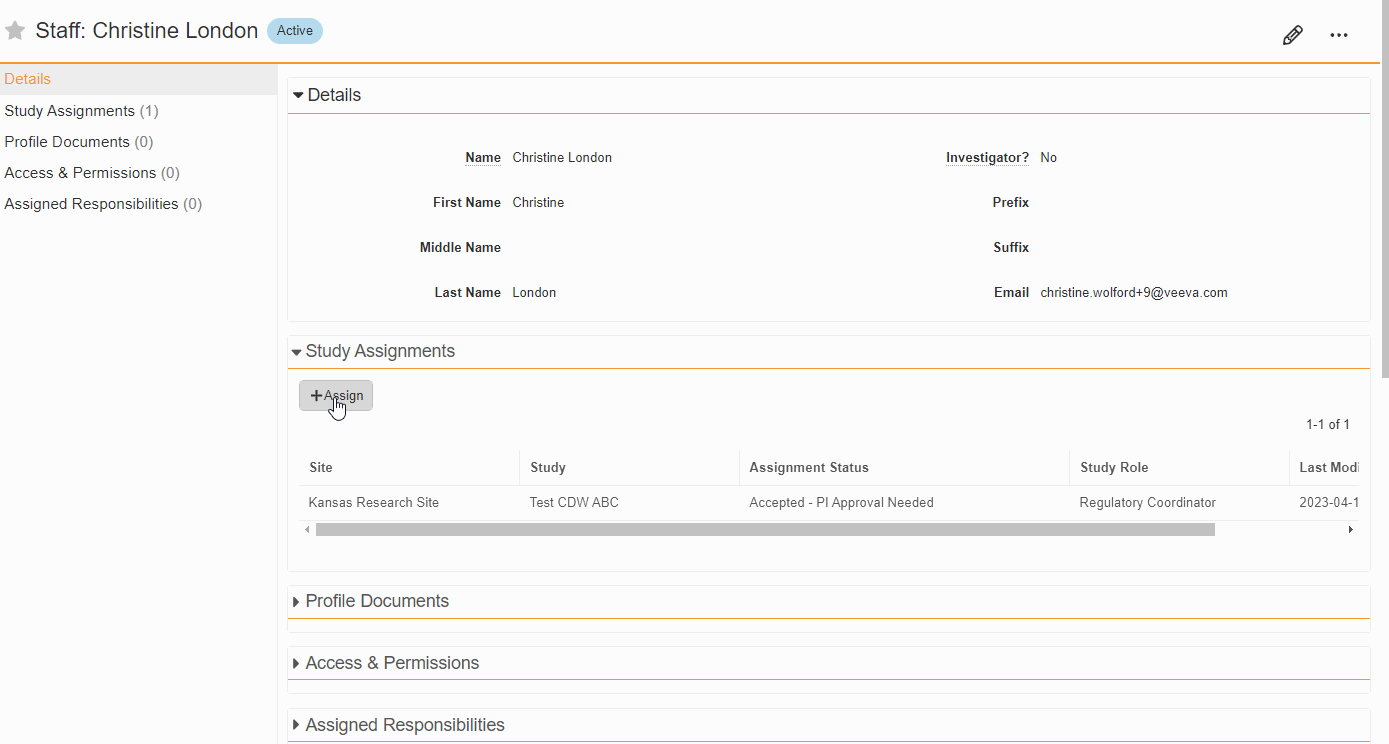The width and height of the screenshot is (1389, 744).
Task: Collapse the Study Assignments section
Action: (297, 352)
